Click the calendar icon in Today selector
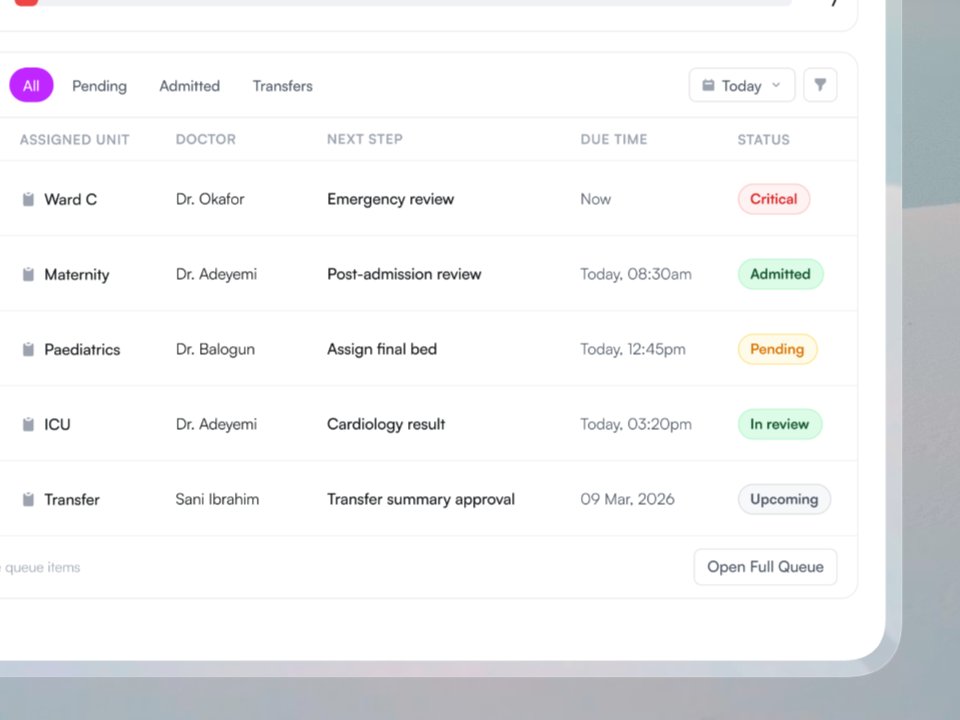Image resolution: width=960 pixels, height=720 pixels. tap(708, 85)
